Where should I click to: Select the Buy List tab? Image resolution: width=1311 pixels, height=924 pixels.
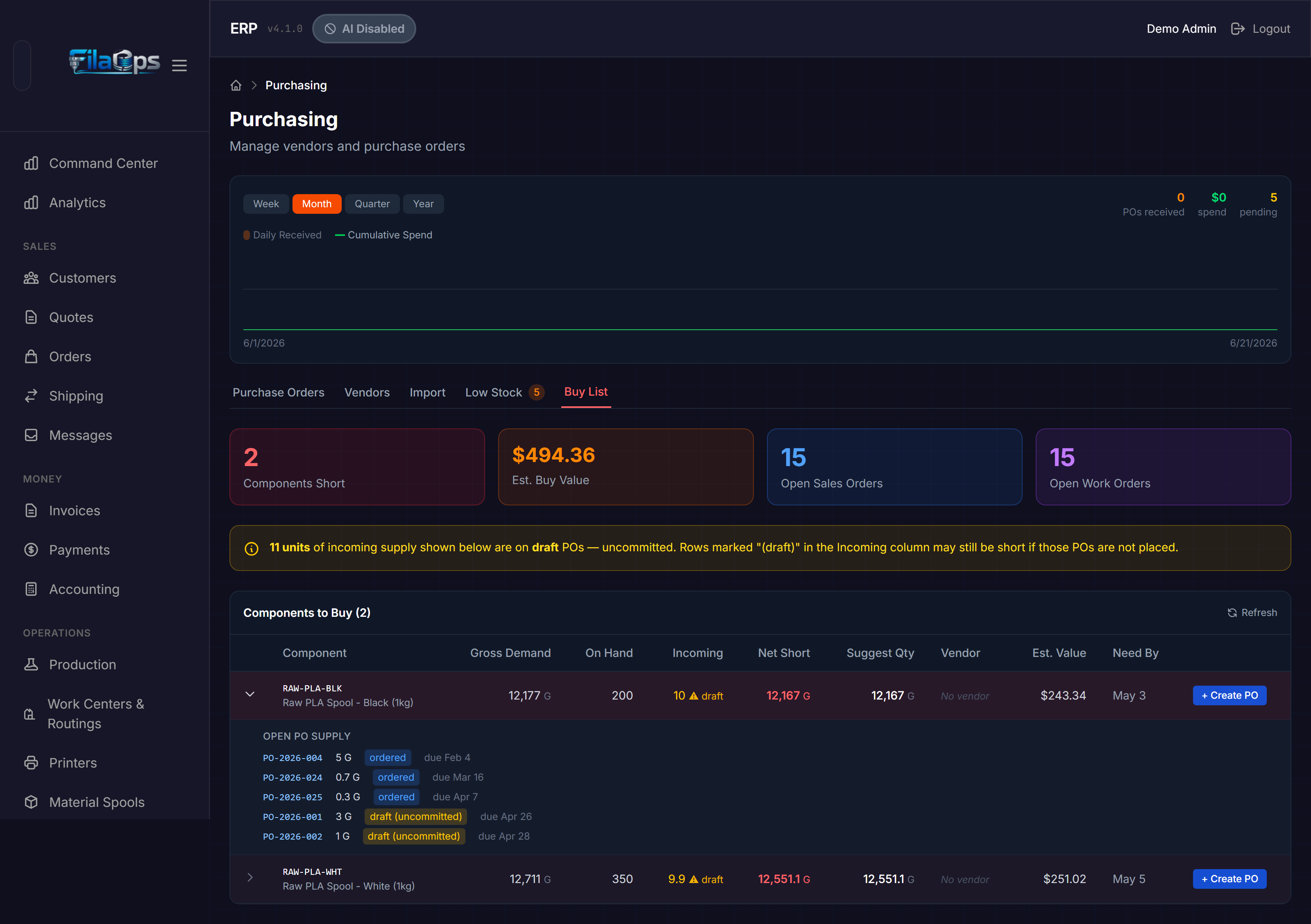click(x=586, y=392)
